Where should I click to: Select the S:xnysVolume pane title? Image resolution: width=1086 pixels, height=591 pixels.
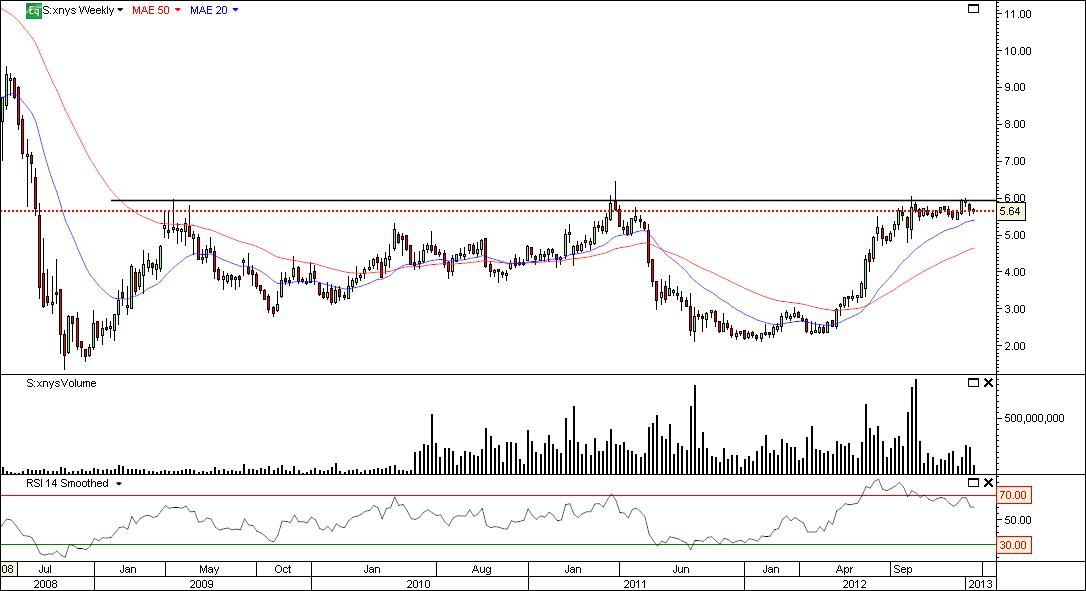61,384
